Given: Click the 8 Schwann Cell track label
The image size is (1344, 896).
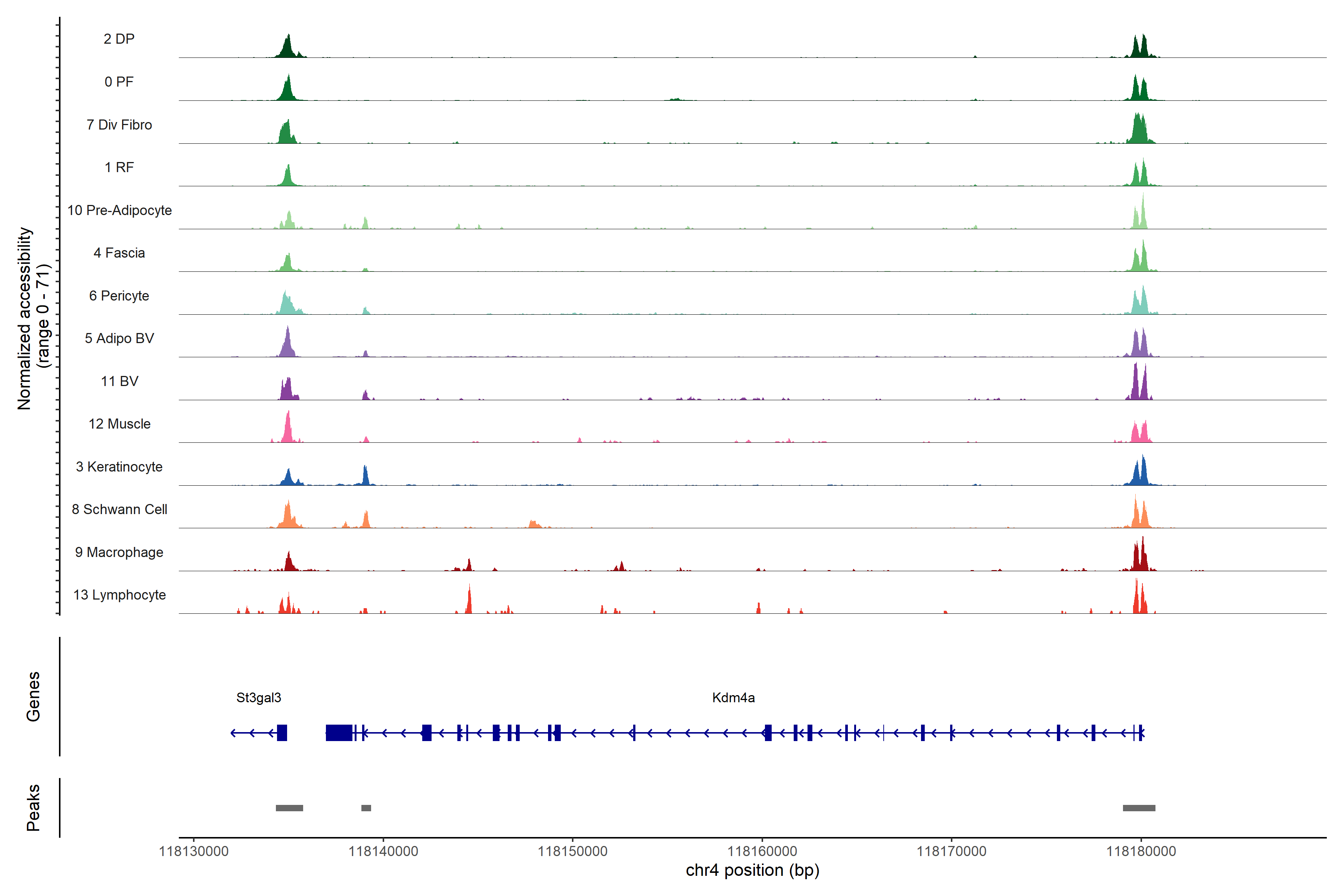Looking at the screenshot, I should (x=119, y=509).
